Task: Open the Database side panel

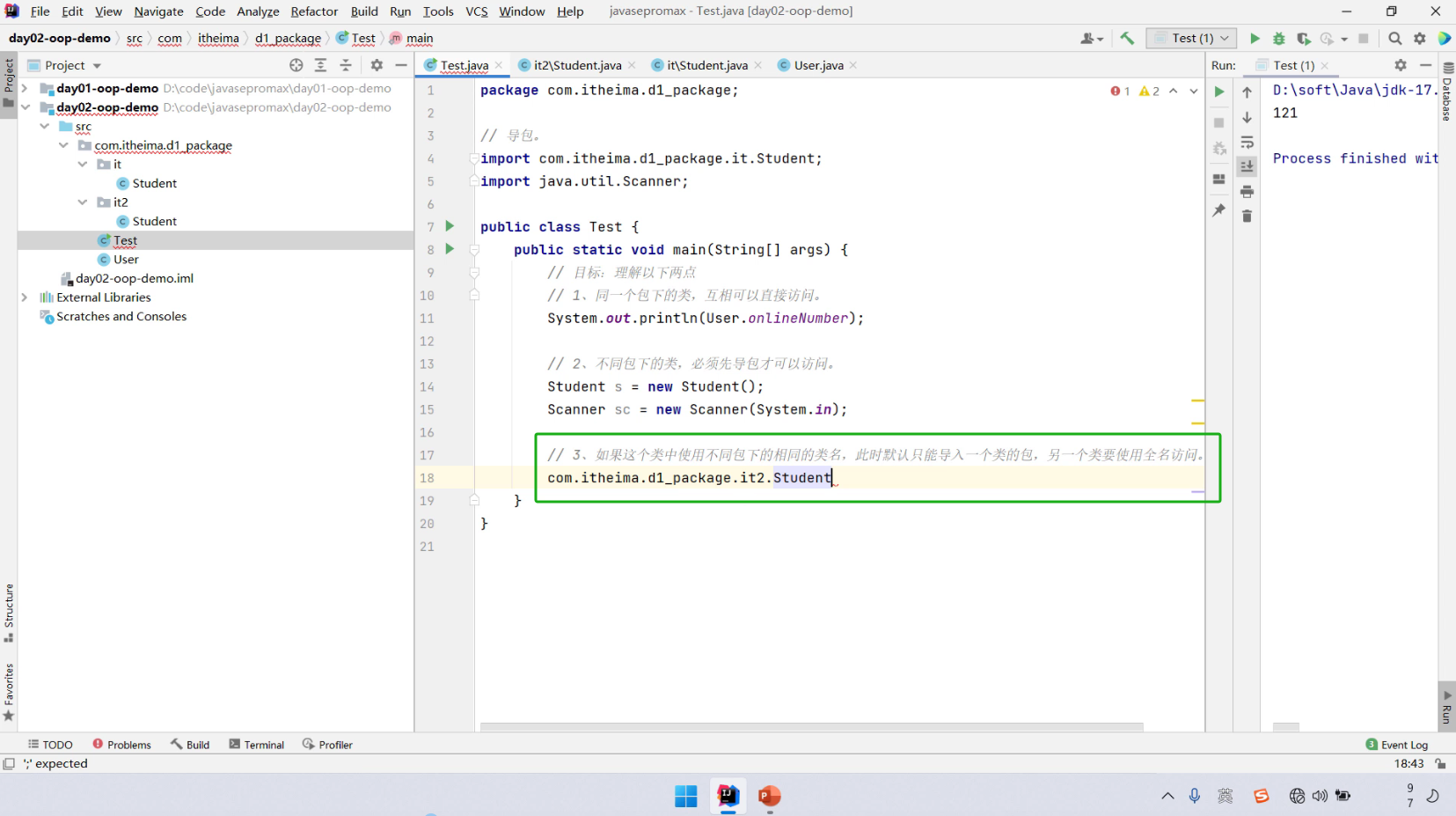Action: 1447,92
